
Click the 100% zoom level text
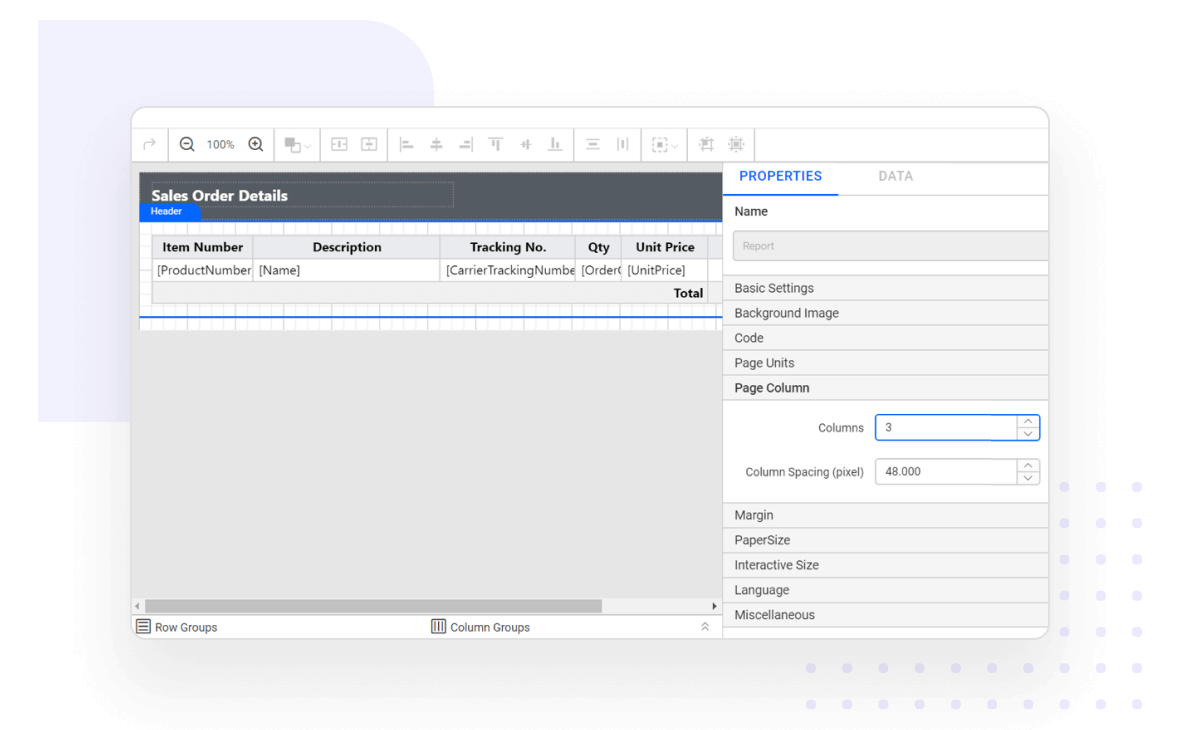[220, 144]
